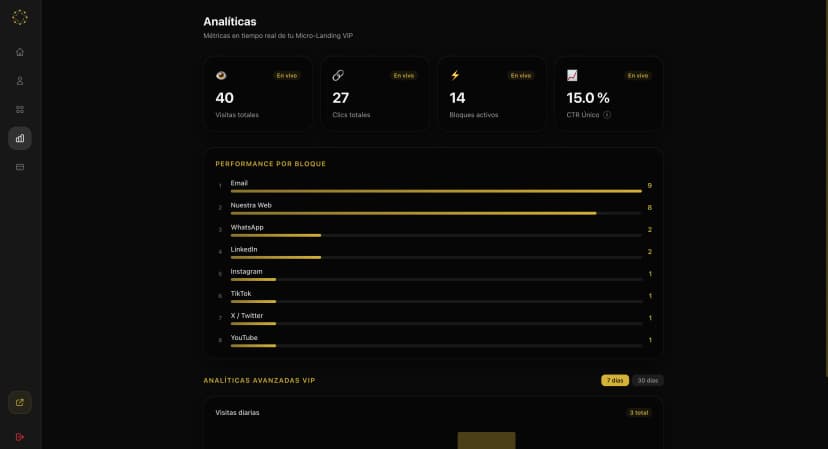Image resolution: width=828 pixels, height=449 pixels.
Task: Open the Home icon in sidebar
Action: click(20, 52)
